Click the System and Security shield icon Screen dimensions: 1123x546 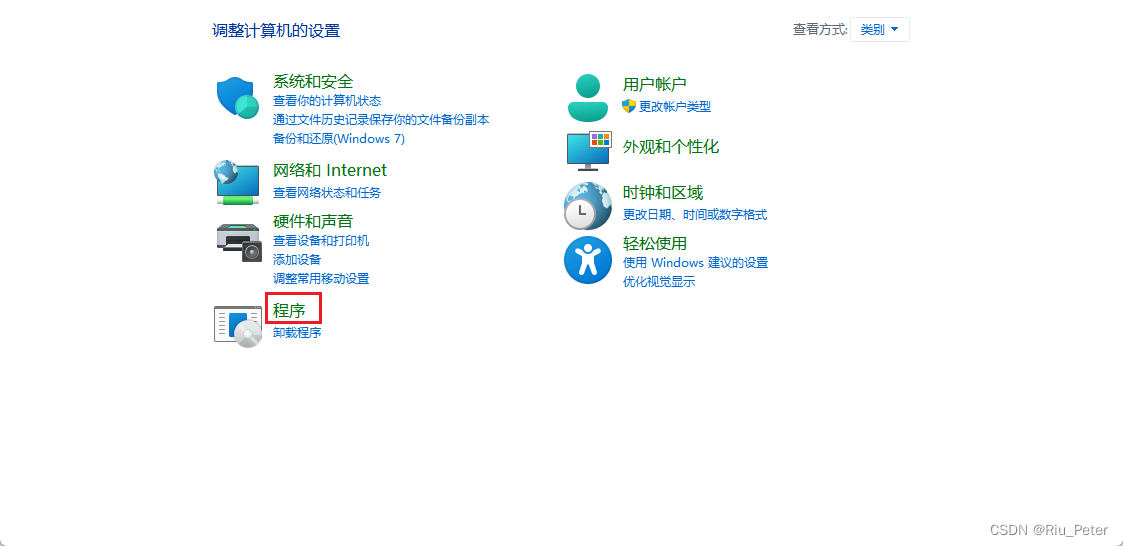click(237, 97)
